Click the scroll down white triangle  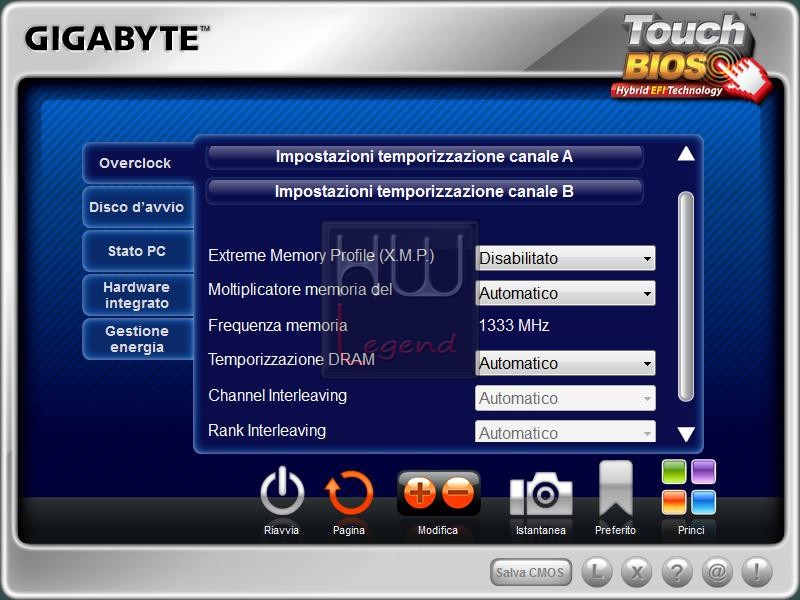[x=686, y=434]
